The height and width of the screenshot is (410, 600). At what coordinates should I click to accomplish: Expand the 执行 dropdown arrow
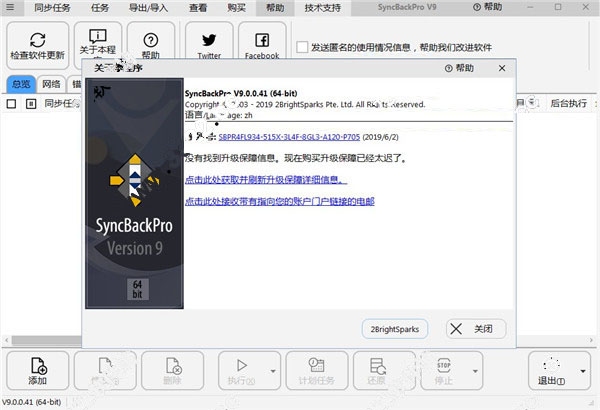click(x=273, y=371)
